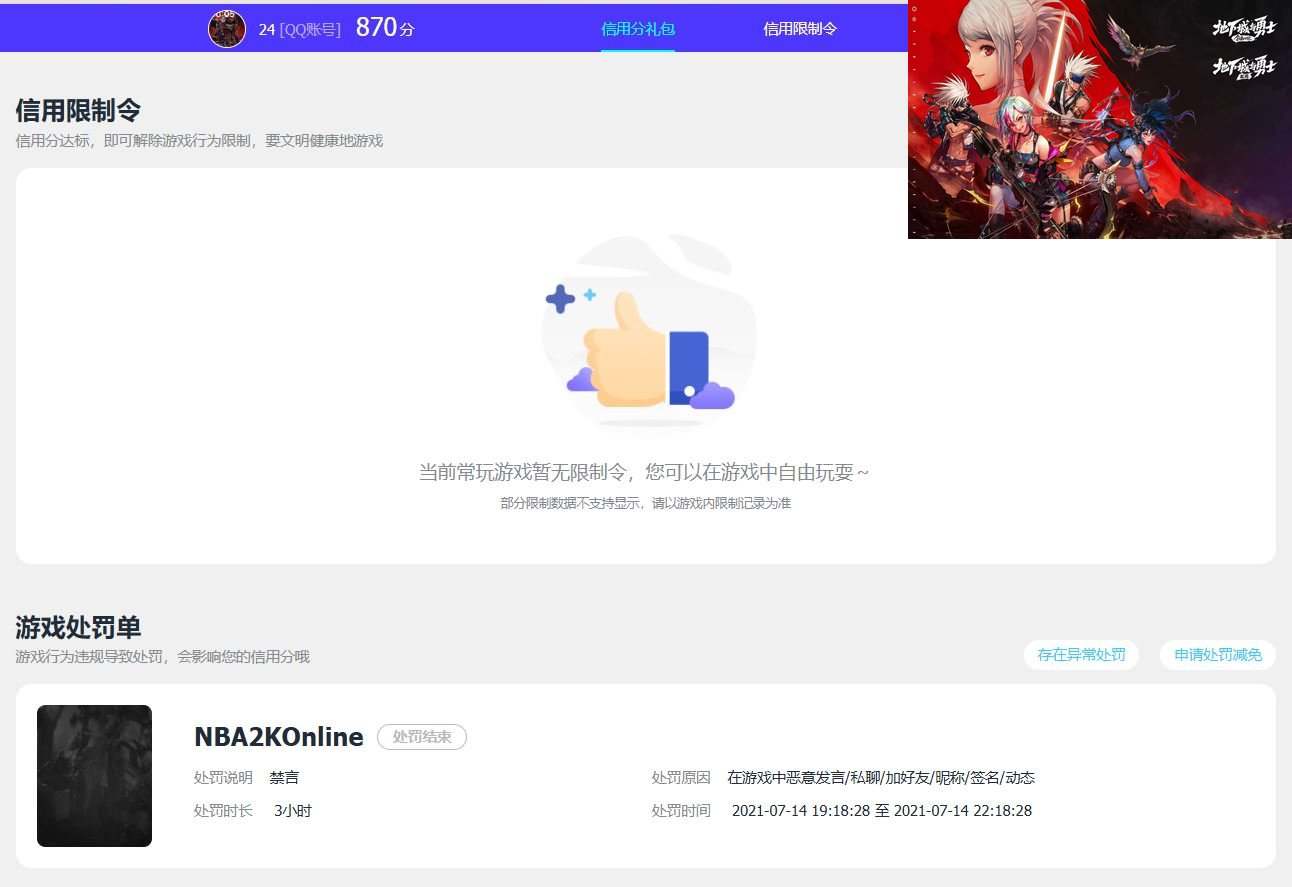Click the 信用分达标 subtitle text
This screenshot has width=1292, height=887.
point(199,140)
